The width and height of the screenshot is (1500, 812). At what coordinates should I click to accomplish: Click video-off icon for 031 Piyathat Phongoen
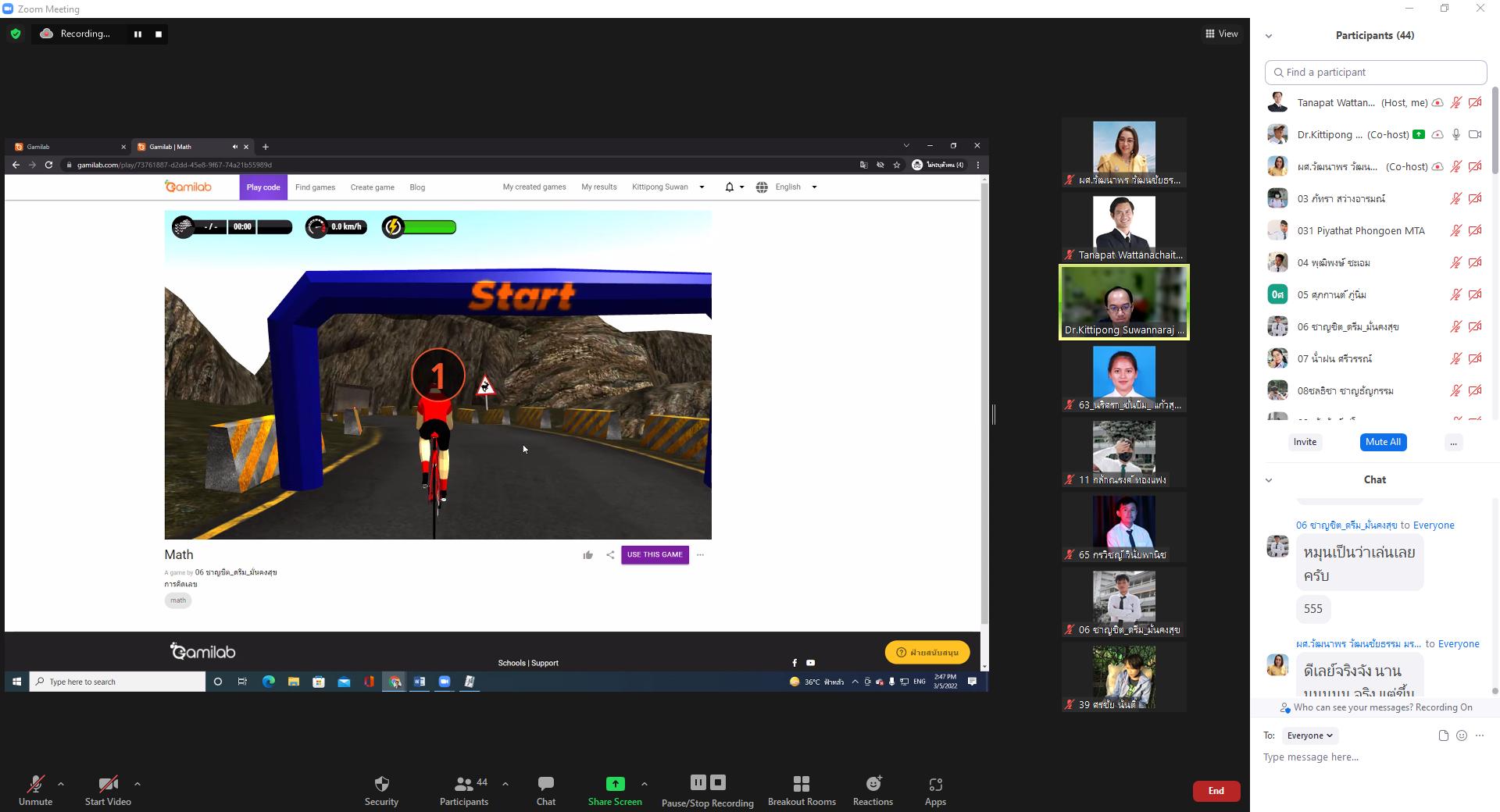1475,230
